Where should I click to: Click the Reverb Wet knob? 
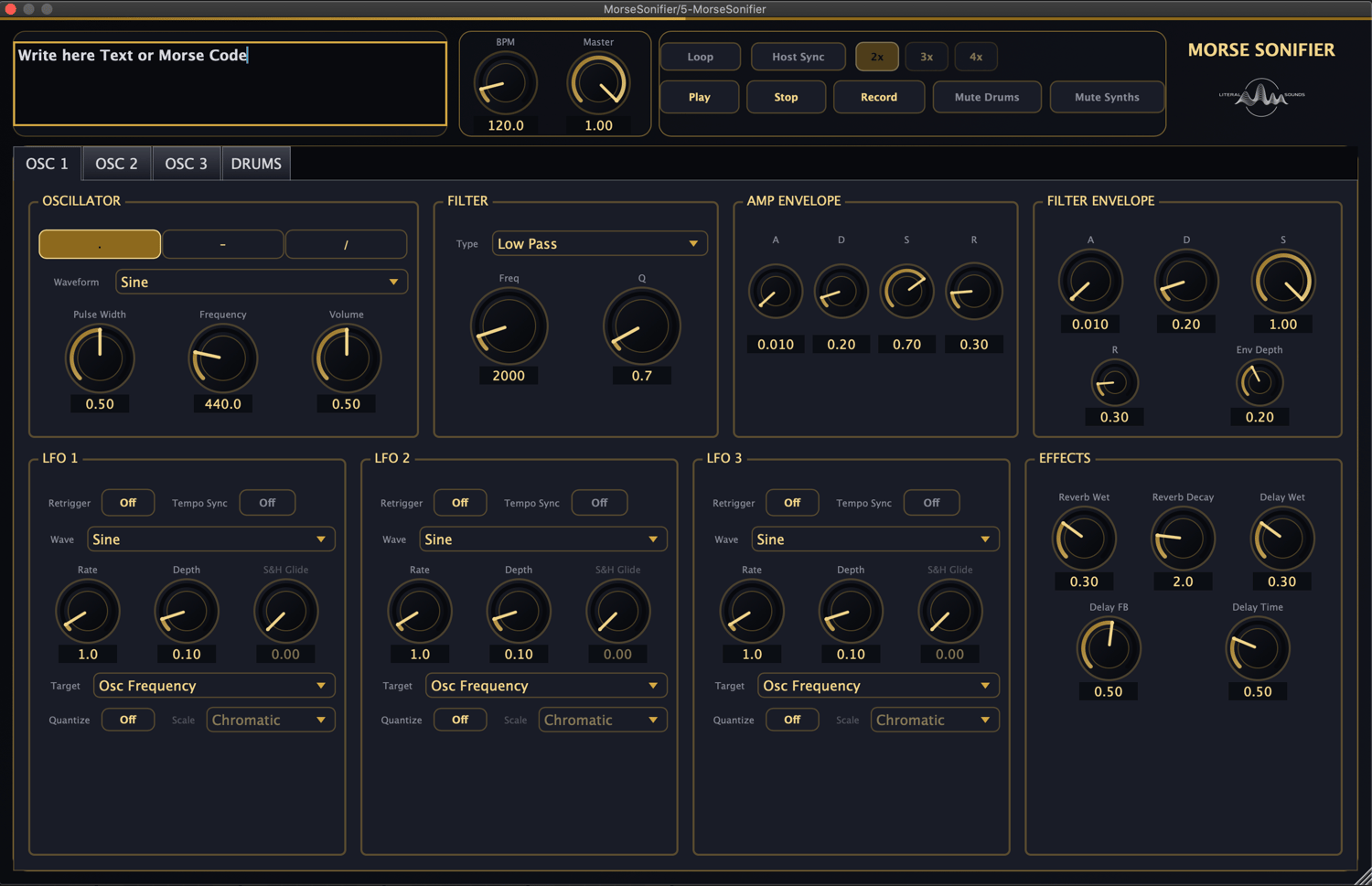coord(1084,539)
